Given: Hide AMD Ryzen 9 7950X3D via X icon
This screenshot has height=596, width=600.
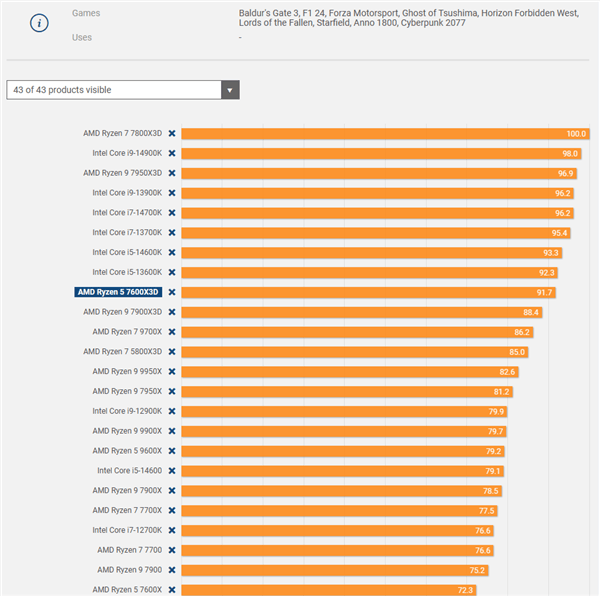Looking at the screenshot, I should click(172, 173).
